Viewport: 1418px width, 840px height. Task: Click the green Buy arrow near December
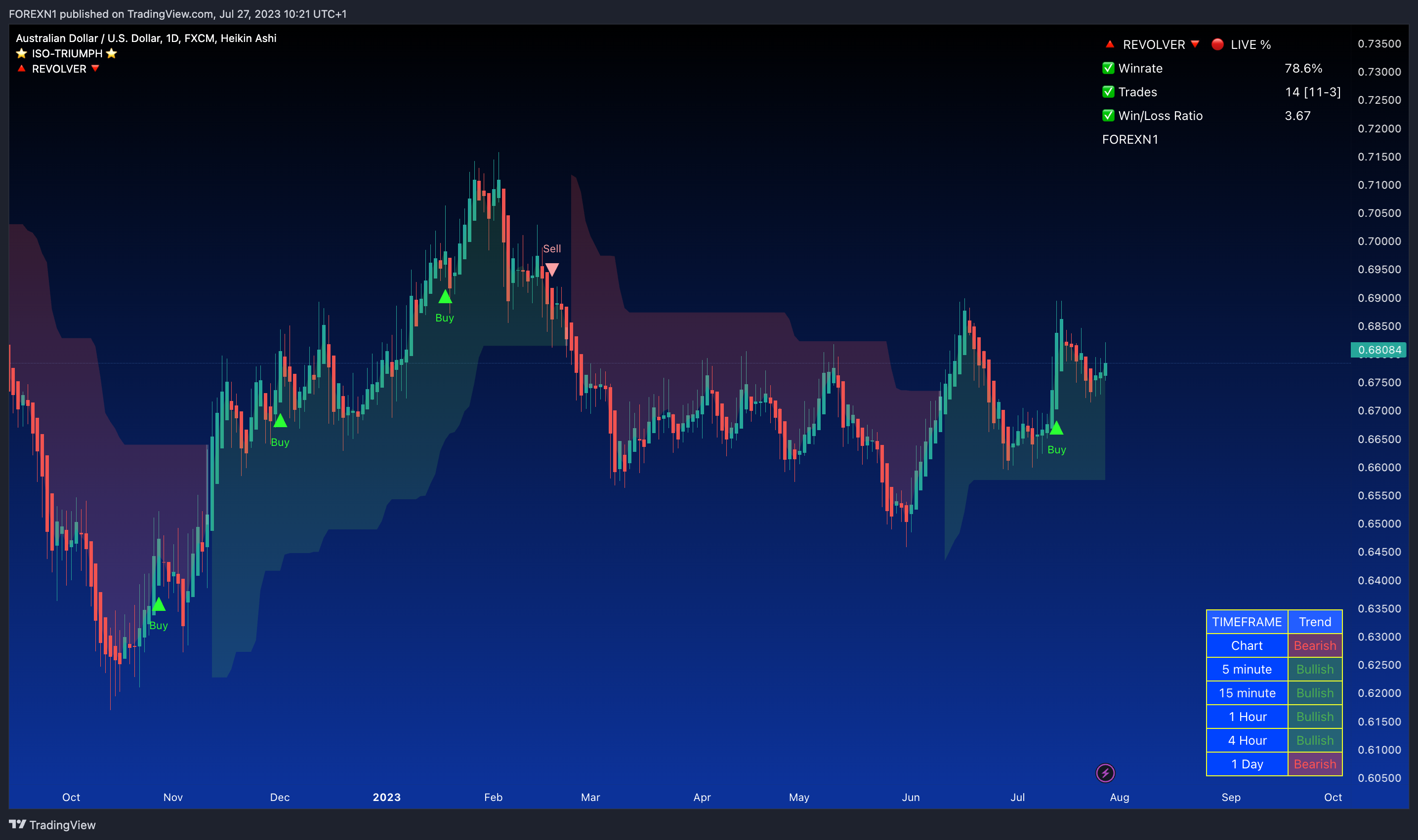click(x=280, y=421)
